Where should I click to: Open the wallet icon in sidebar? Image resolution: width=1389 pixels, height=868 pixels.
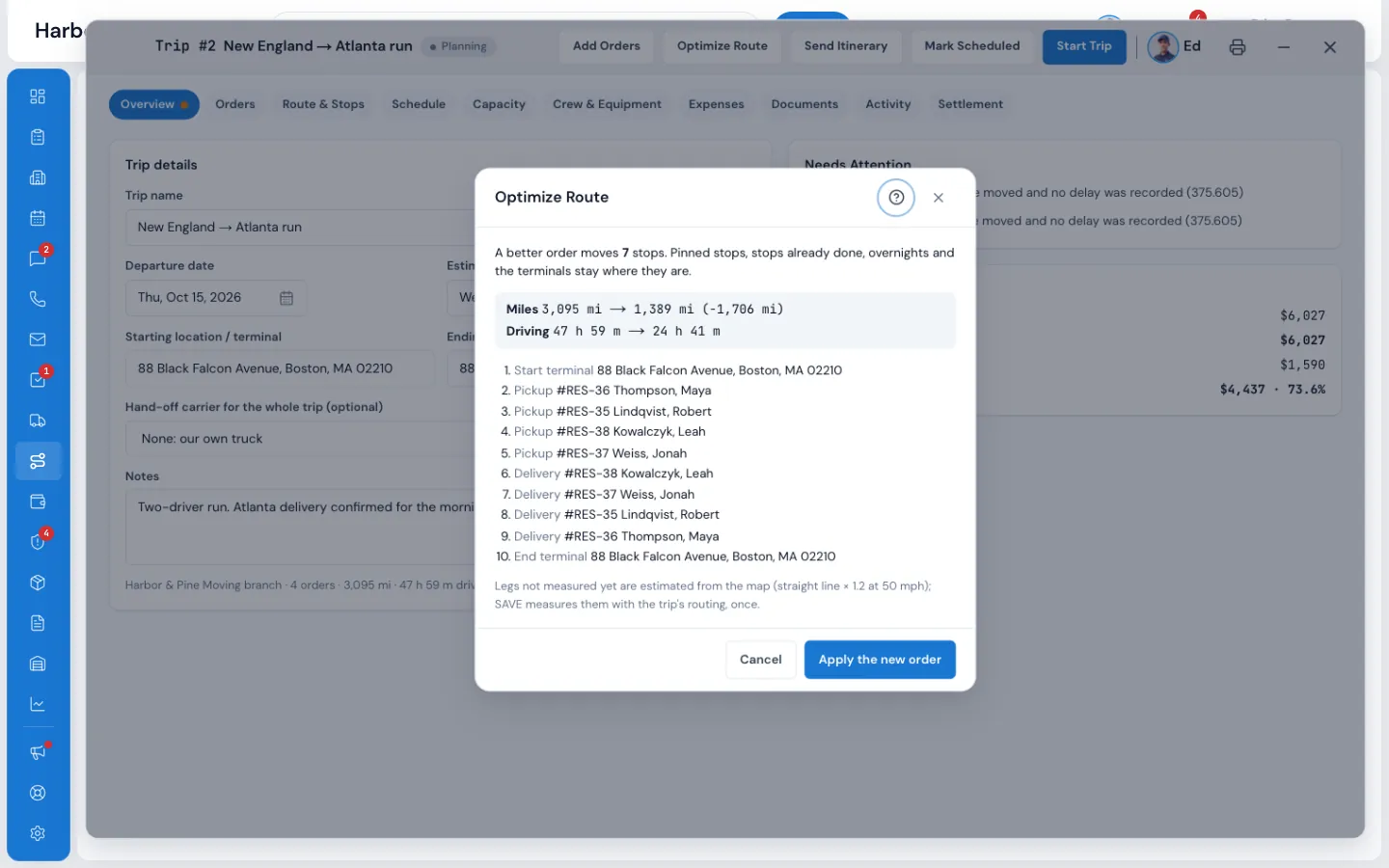[38, 502]
